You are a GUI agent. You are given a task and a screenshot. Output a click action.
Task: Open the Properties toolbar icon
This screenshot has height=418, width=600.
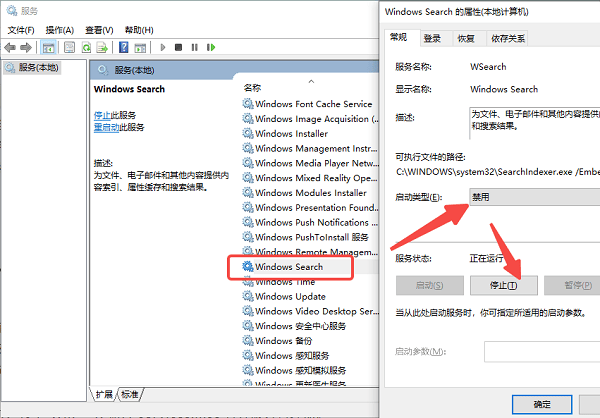point(69,47)
